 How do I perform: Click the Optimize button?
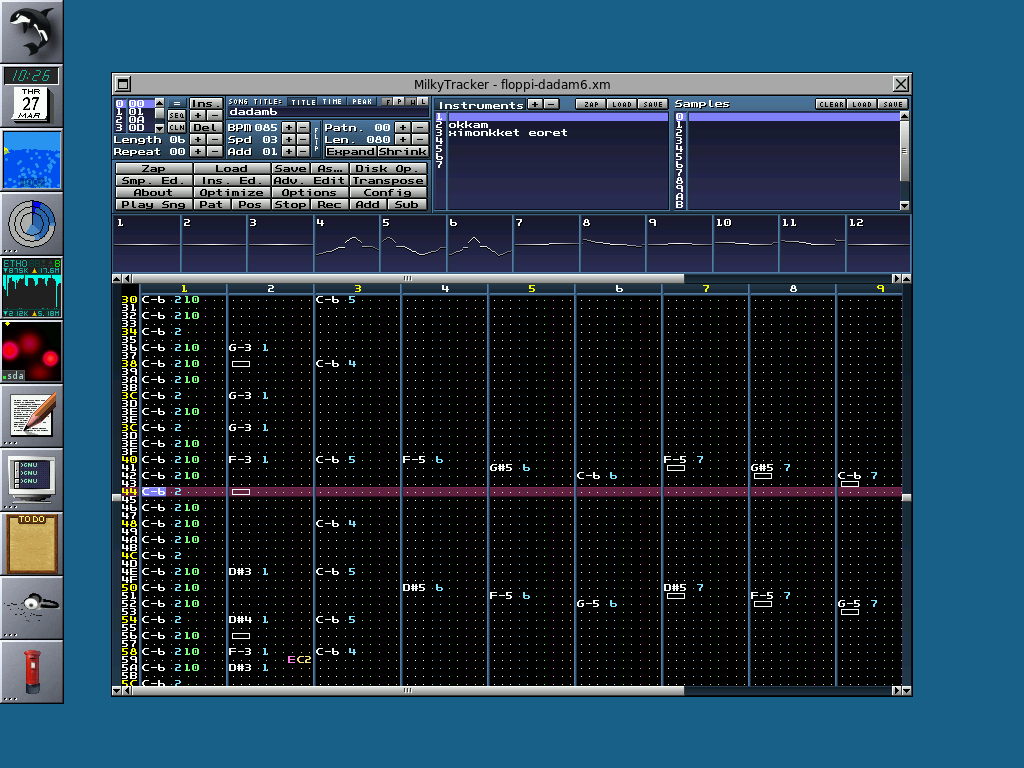[x=231, y=193]
